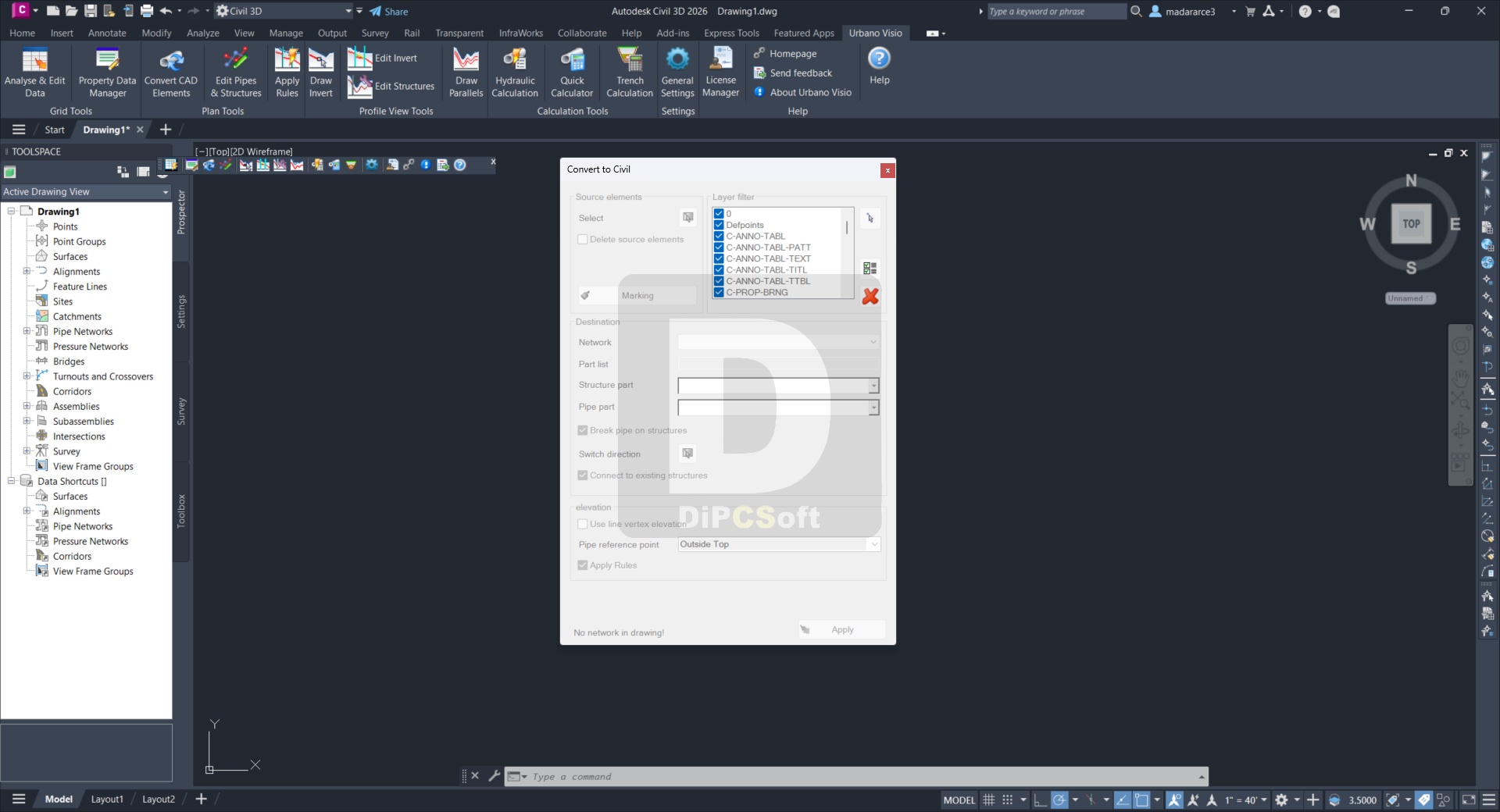Click the Select source elements pick icon
The height and width of the screenshot is (812, 1500).
688,218
